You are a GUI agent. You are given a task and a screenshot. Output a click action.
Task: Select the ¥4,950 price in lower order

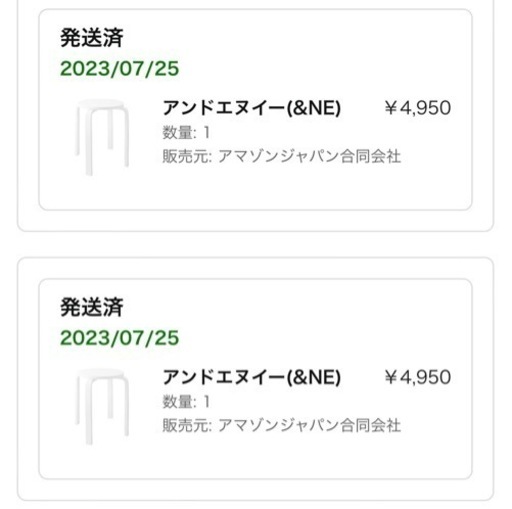pos(418,377)
